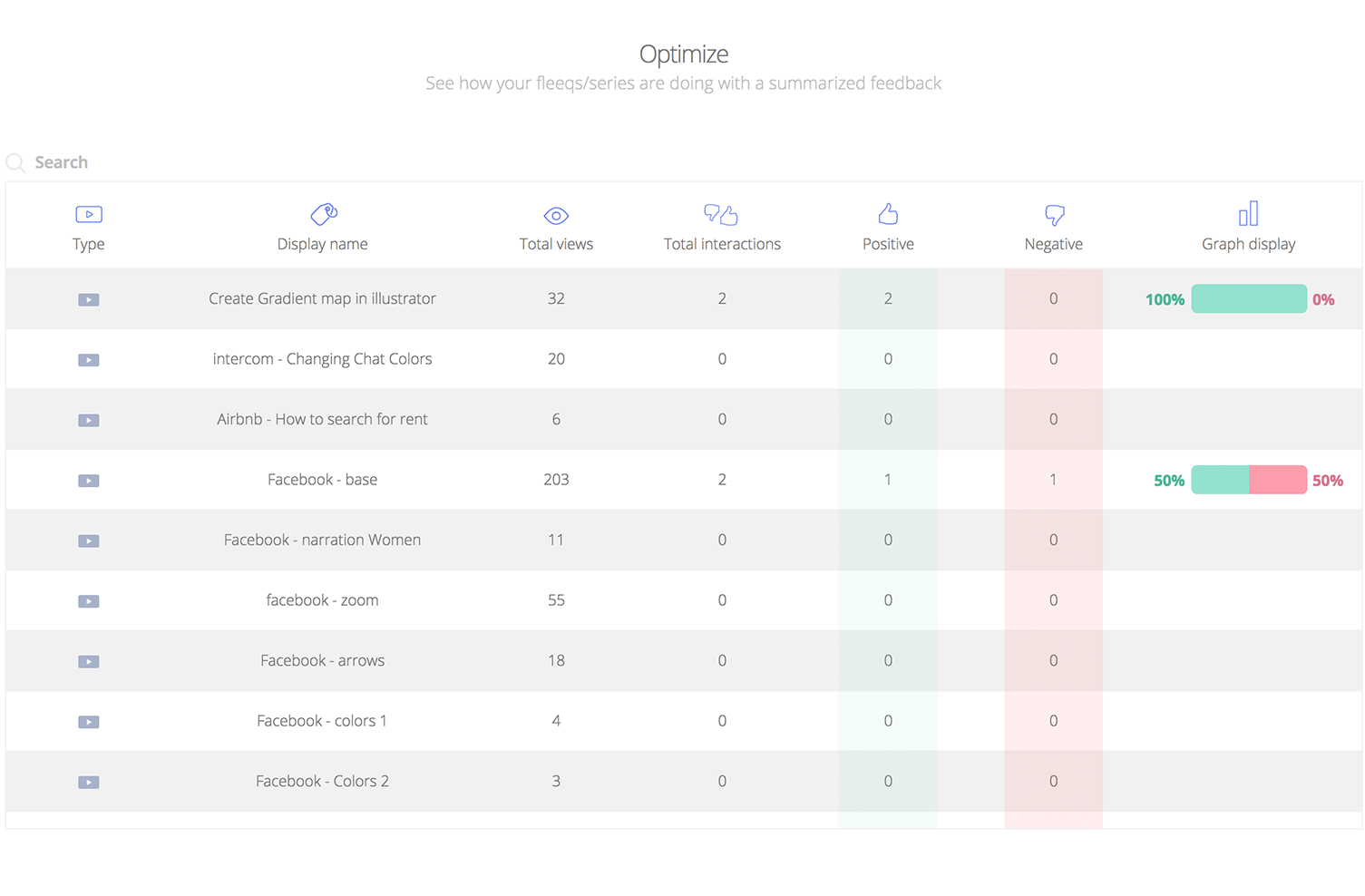Click the Total interactions thumbs icon
The width and height of the screenshot is (1365, 896).
[x=722, y=215]
